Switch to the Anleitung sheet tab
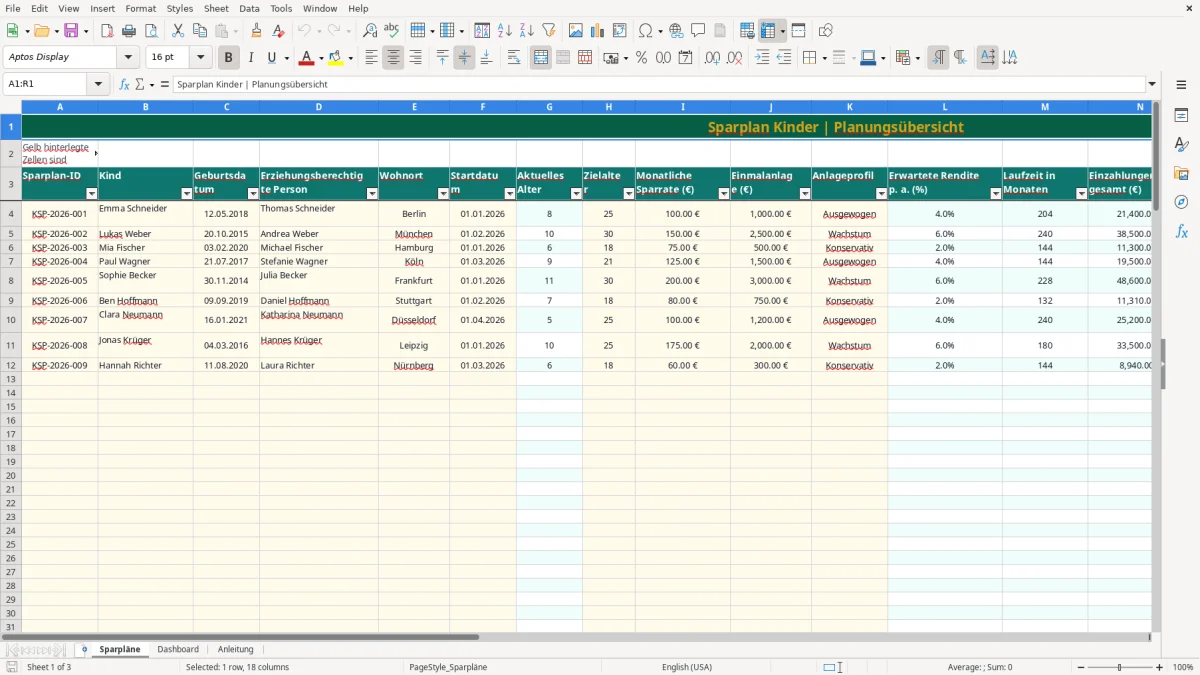Screen dimensions: 1200x675 236,649
